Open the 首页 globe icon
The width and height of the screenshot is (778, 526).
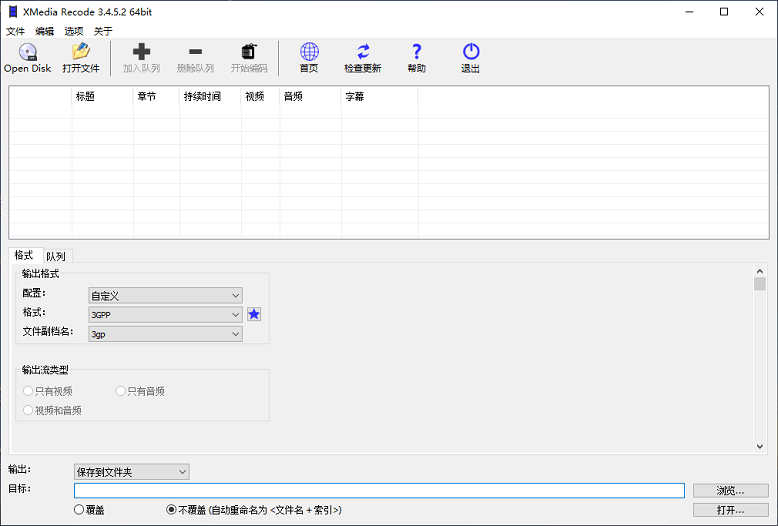click(x=309, y=52)
